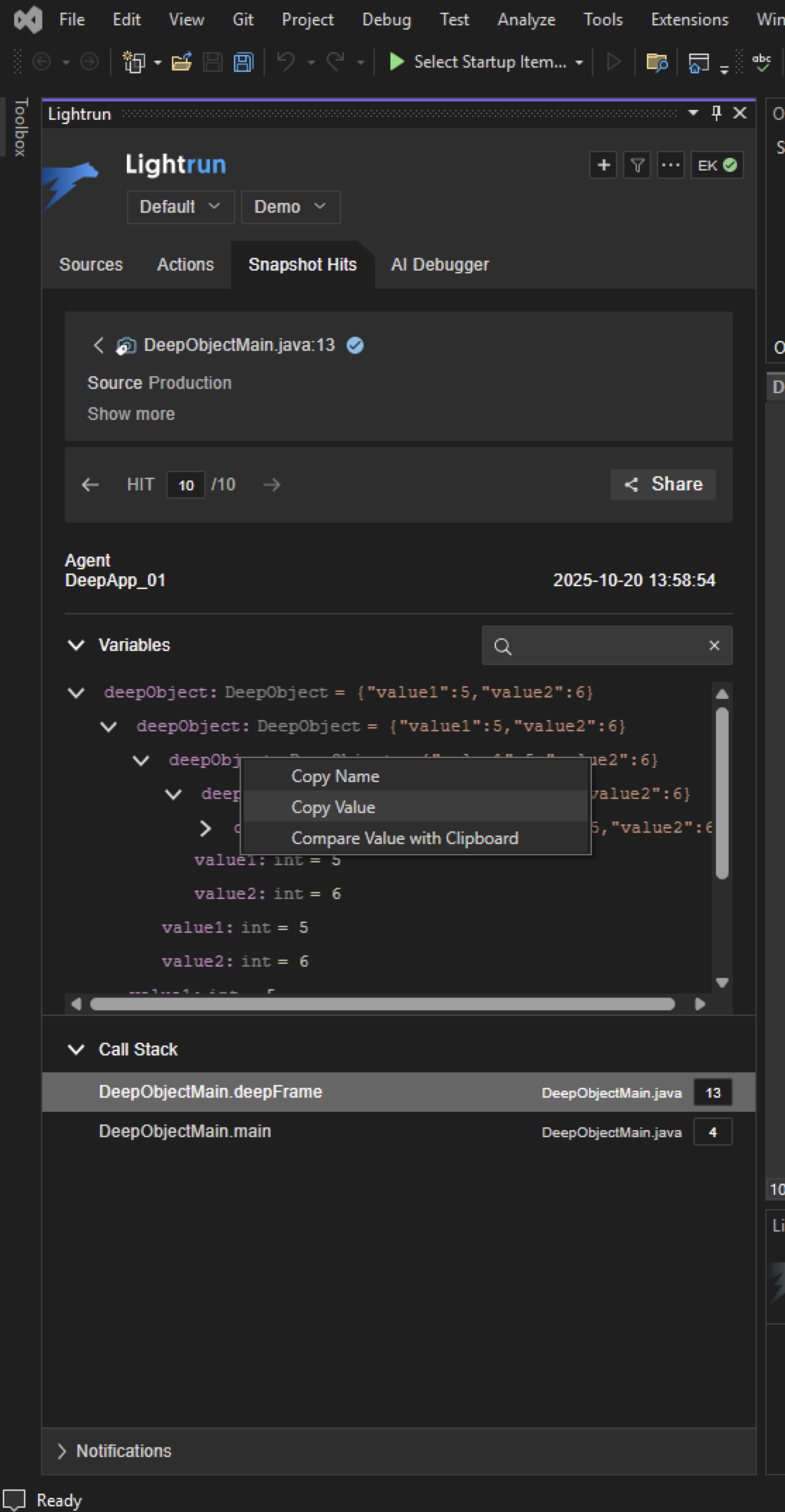Click back chevron beside DeepObjectMain.java:13
785x1512 pixels.
(x=99, y=345)
